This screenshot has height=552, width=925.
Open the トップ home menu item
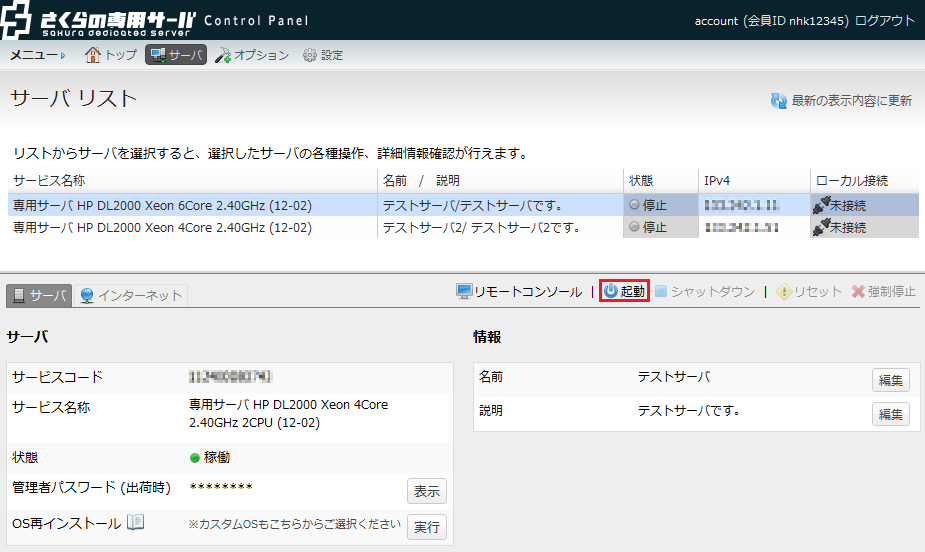[x=111, y=55]
